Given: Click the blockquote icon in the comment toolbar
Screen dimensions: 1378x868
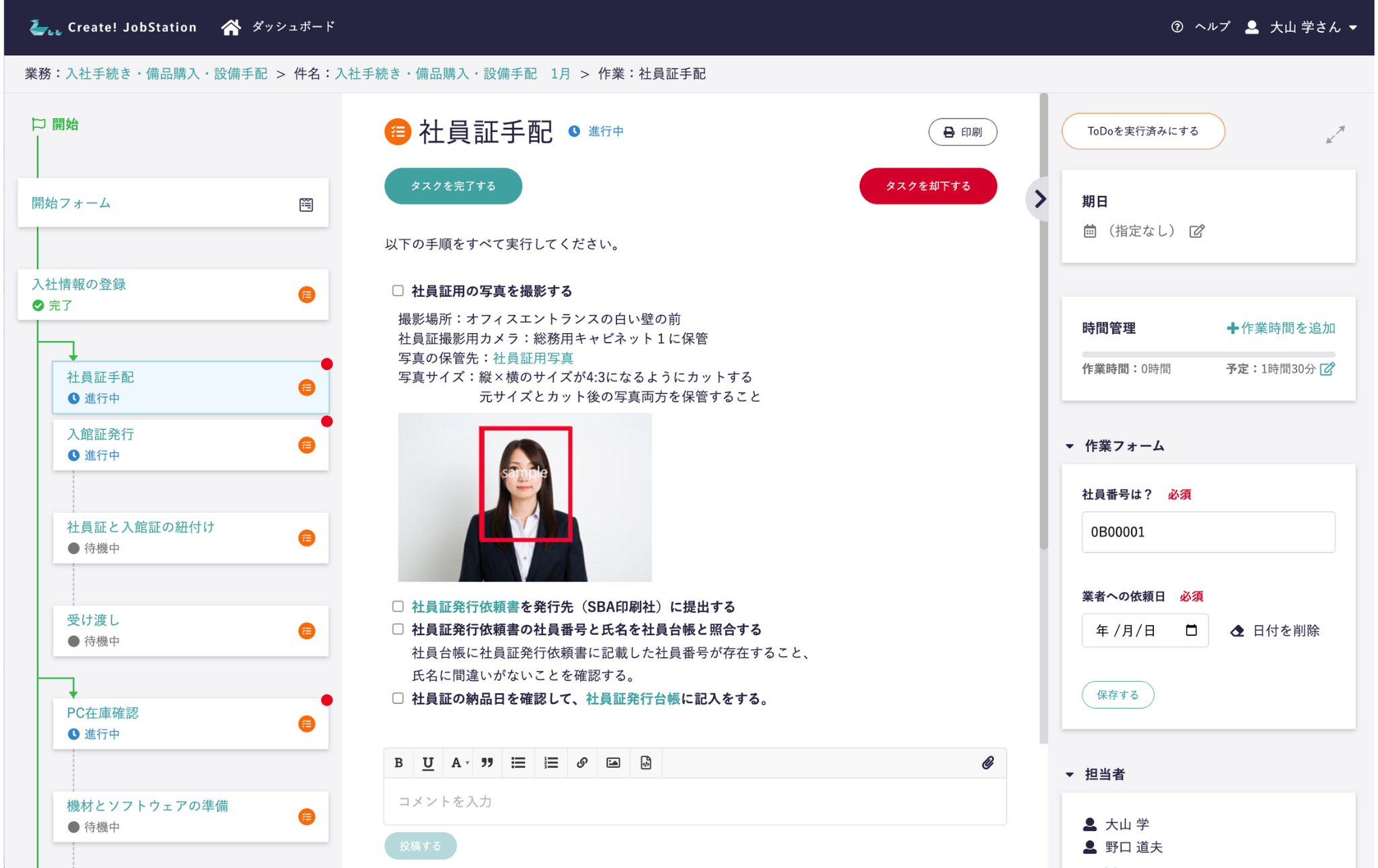Looking at the screenshot, I should coord(487,762).
